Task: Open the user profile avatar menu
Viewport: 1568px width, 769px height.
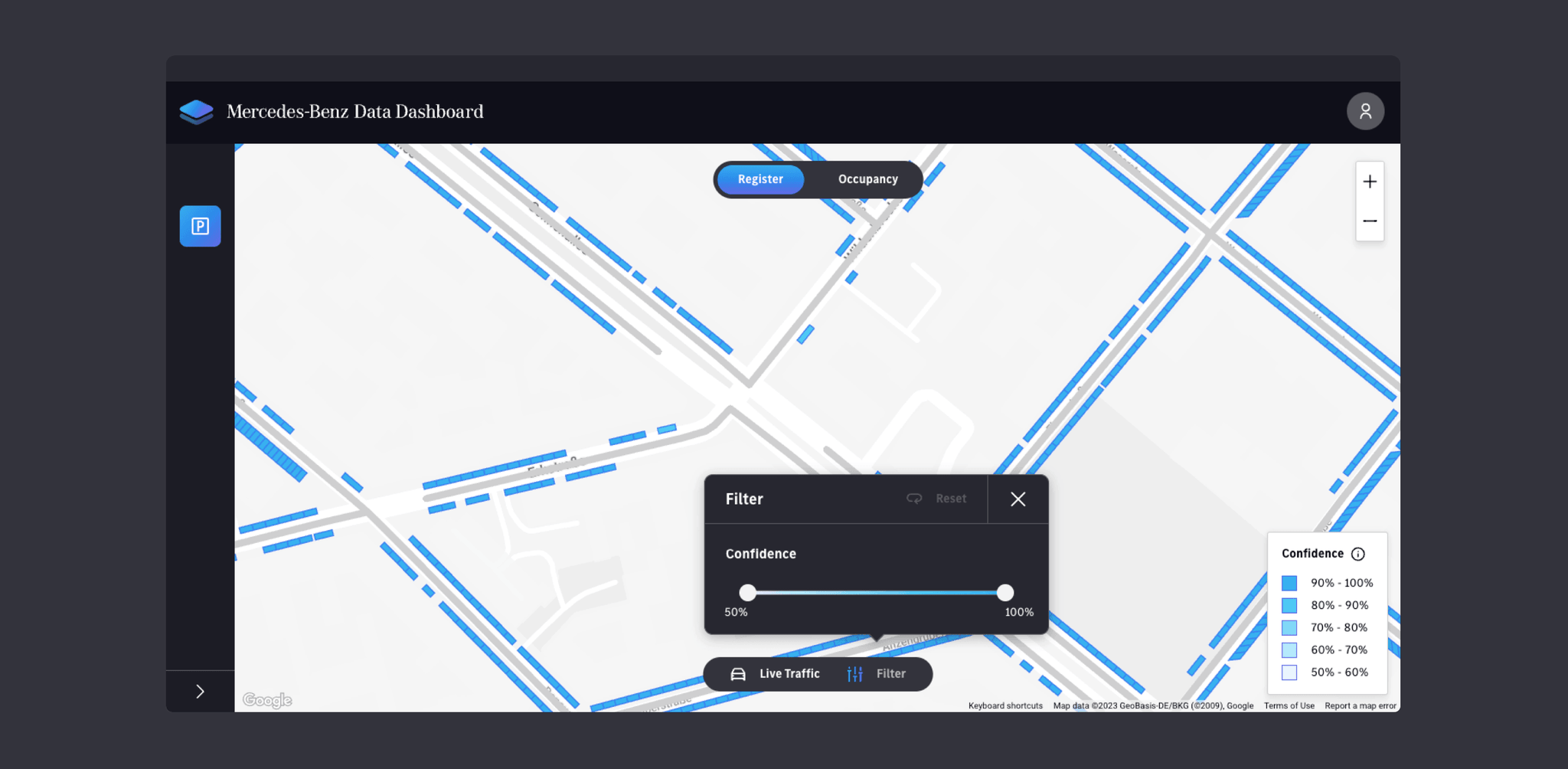Action: (1365, 112)
